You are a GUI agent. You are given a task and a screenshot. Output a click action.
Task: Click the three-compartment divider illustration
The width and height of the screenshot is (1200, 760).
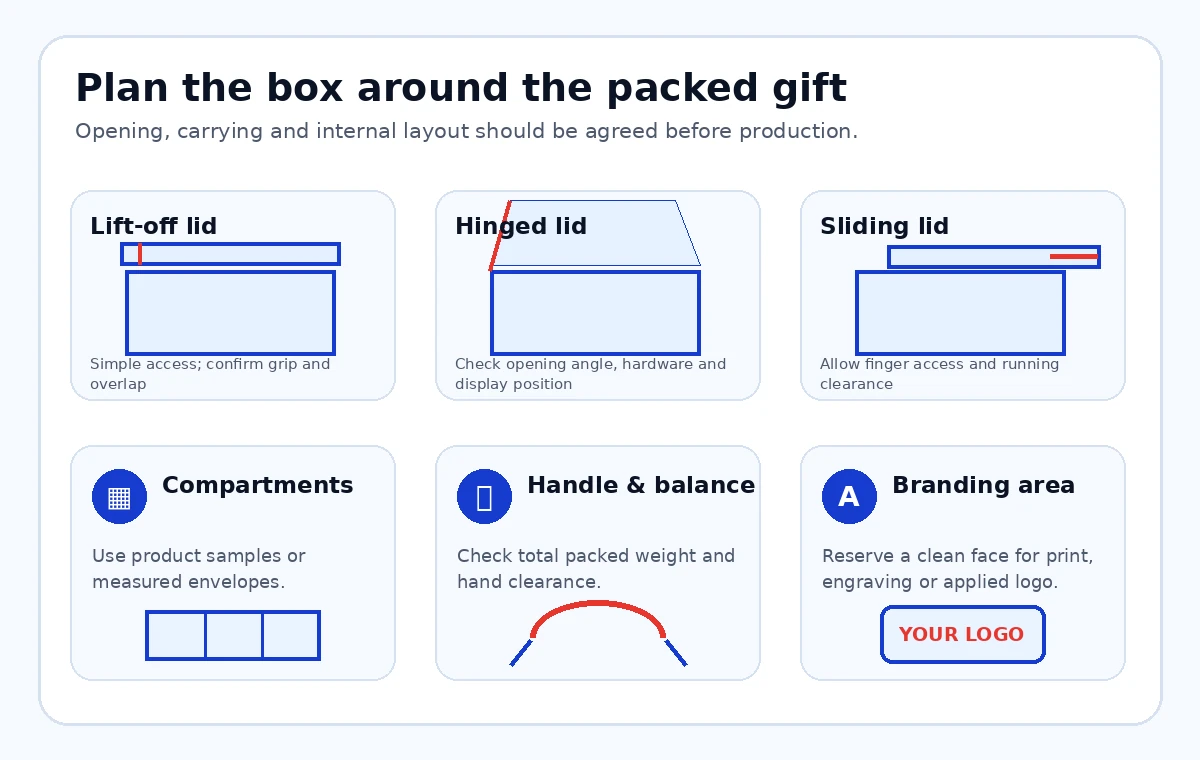pyautogui.click(x=233, y=635)
